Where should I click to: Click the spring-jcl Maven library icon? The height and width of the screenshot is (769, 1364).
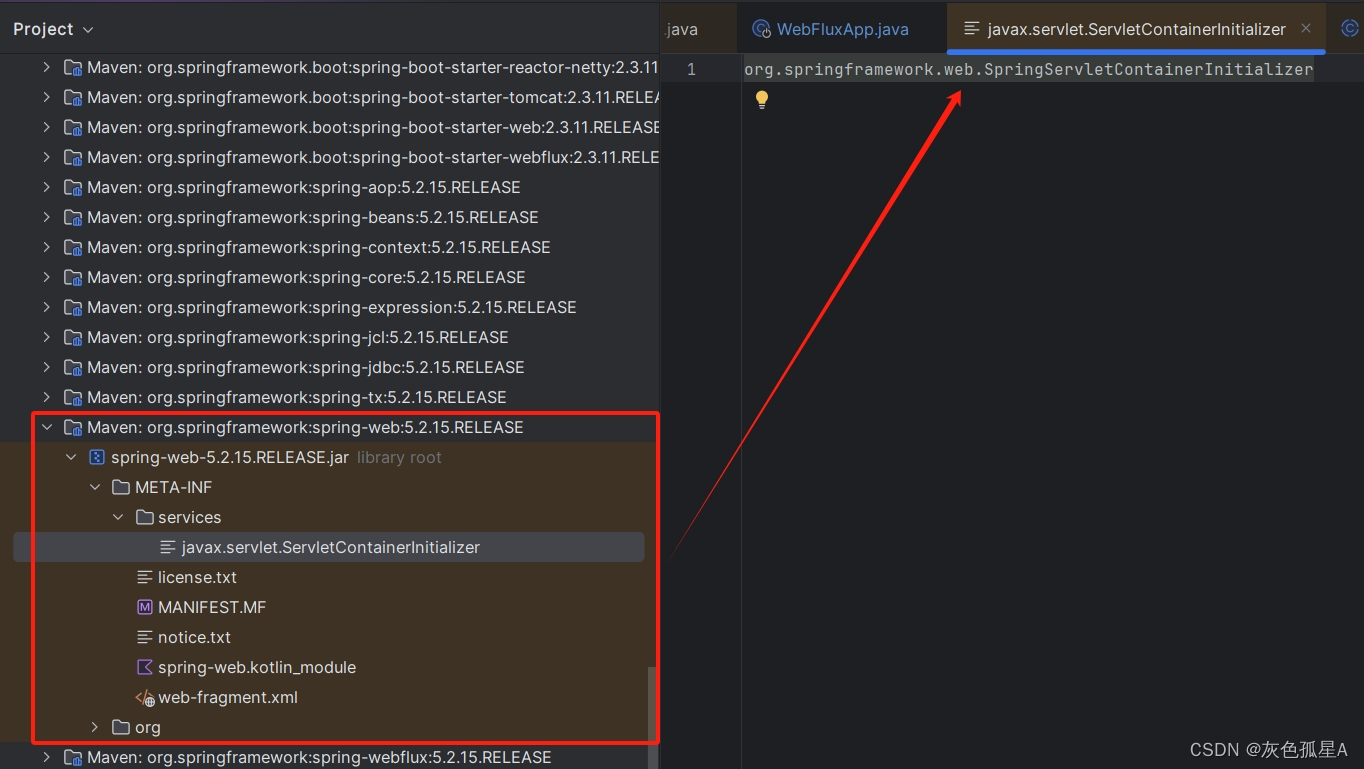click(x=73, y=337)
